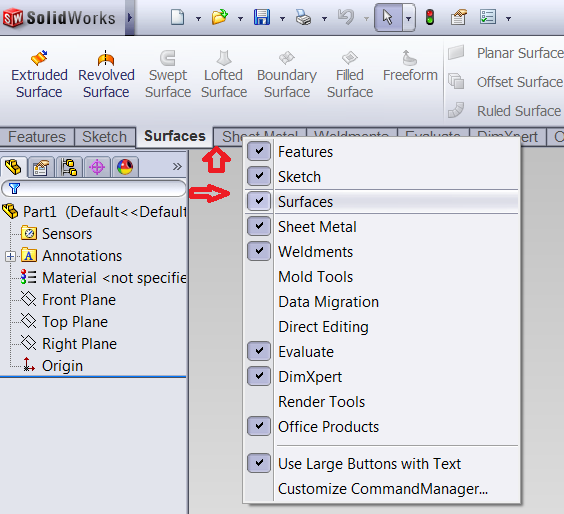
Task: Open the DisplayManager color ball tab
Action: 125,167
